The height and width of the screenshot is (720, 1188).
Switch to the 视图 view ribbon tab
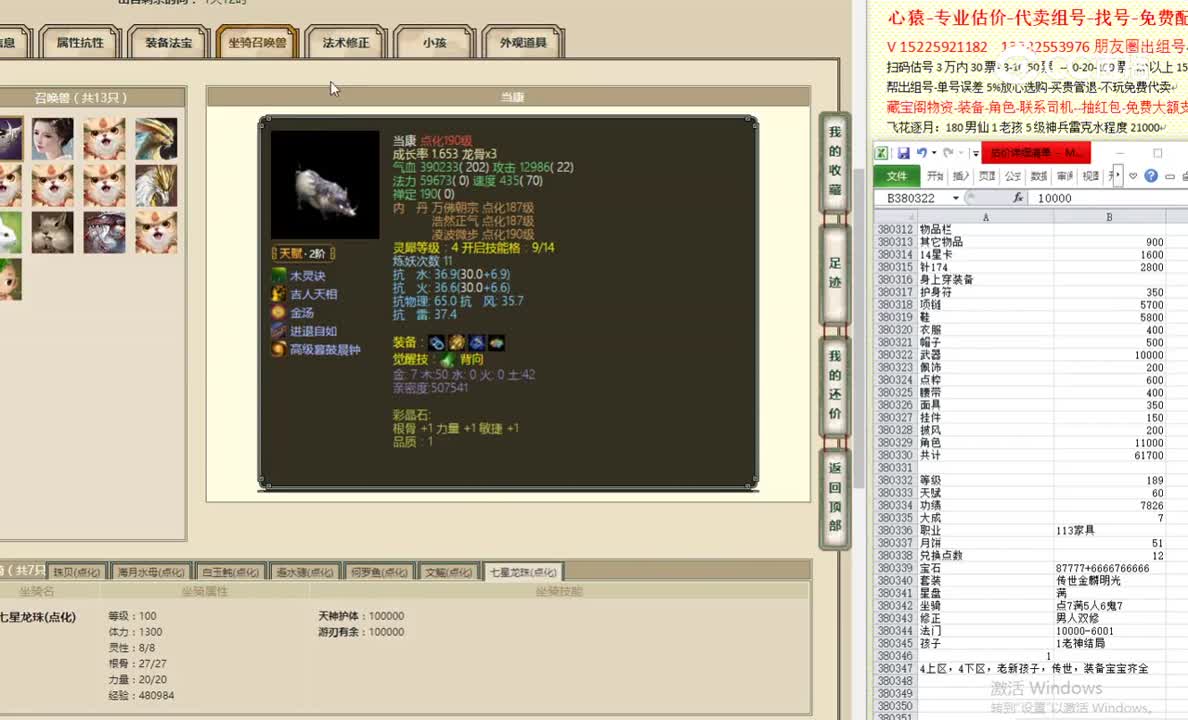point(1090,176)
